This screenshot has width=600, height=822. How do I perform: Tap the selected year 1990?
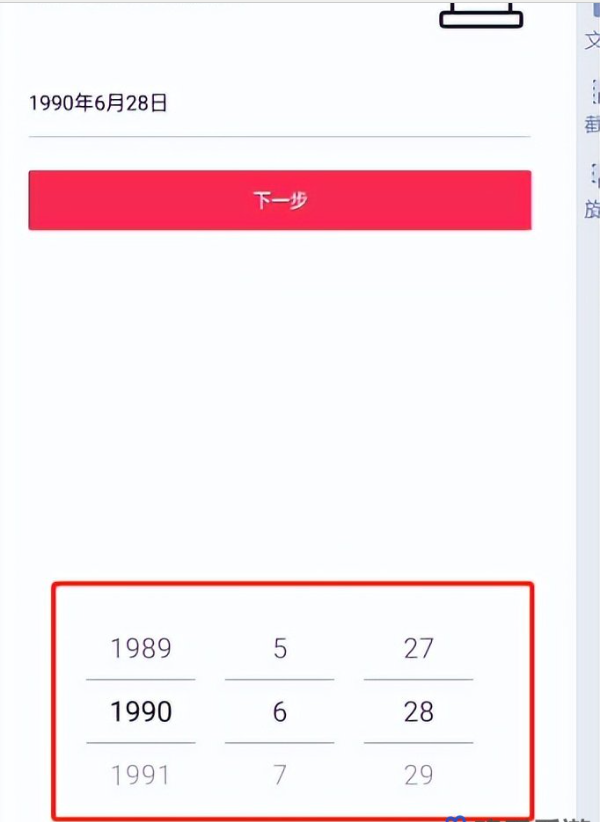pos(141,711)
